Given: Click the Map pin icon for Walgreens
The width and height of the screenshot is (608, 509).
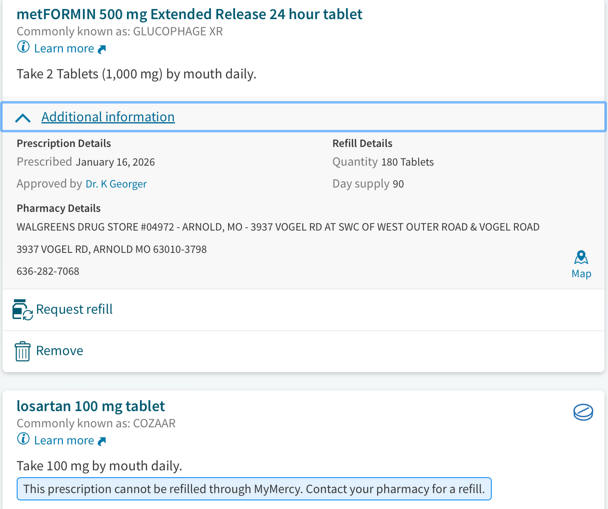Looking at the screenshot, I should pyautogui.click(x=581, y=258).
